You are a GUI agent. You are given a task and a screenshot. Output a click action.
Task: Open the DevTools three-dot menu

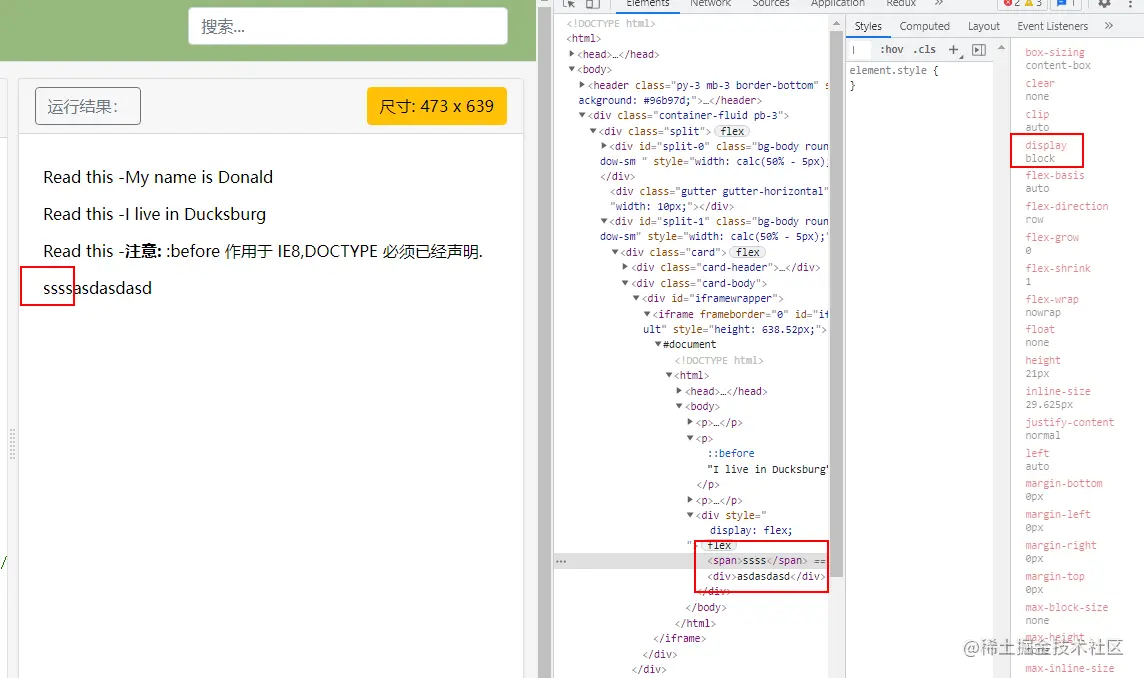[1130, 3]
